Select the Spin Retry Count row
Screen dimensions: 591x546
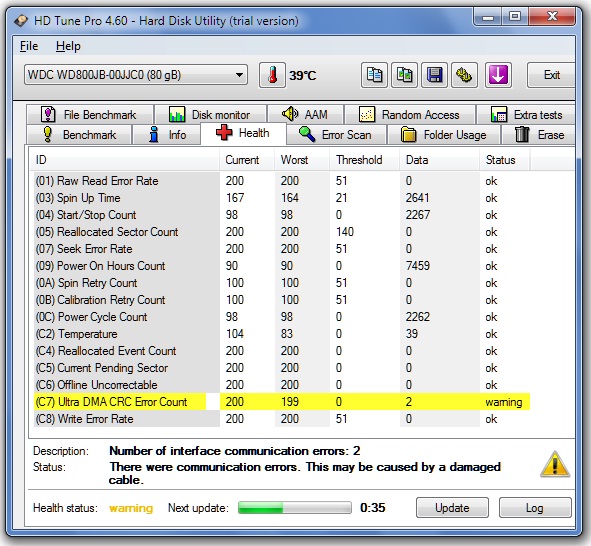pos(282,283)
